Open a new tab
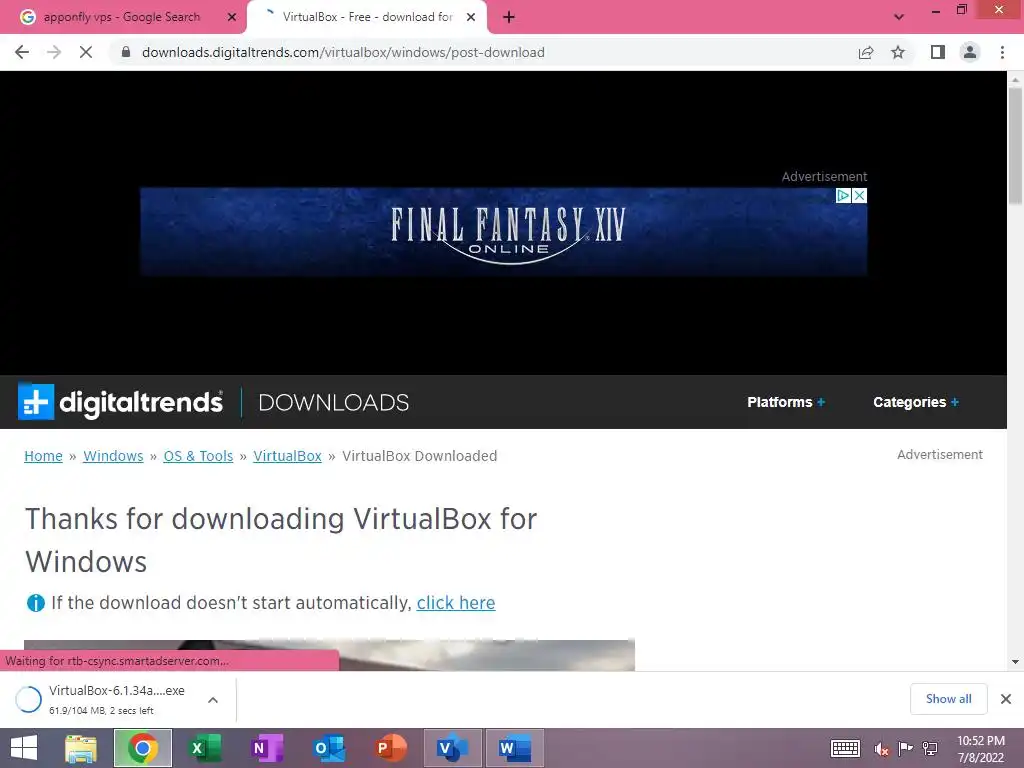 509,17
